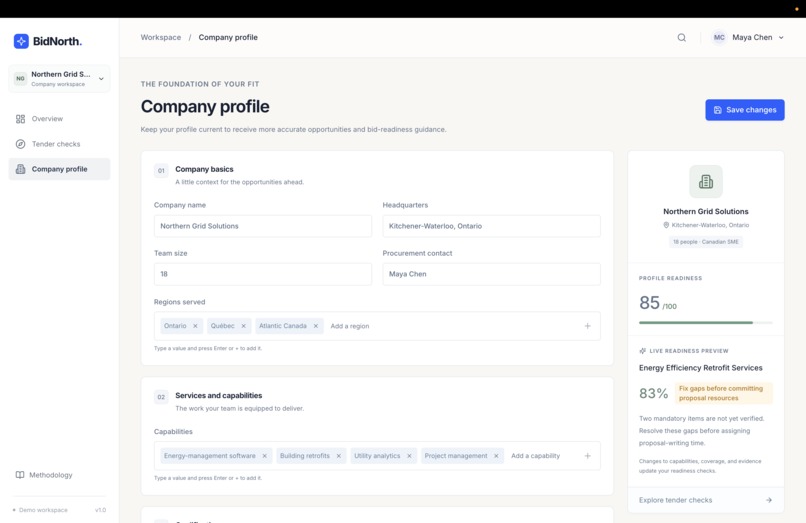Click the Building retrofits chip label
The image size is (806, 523).
[x=305, y=456]
